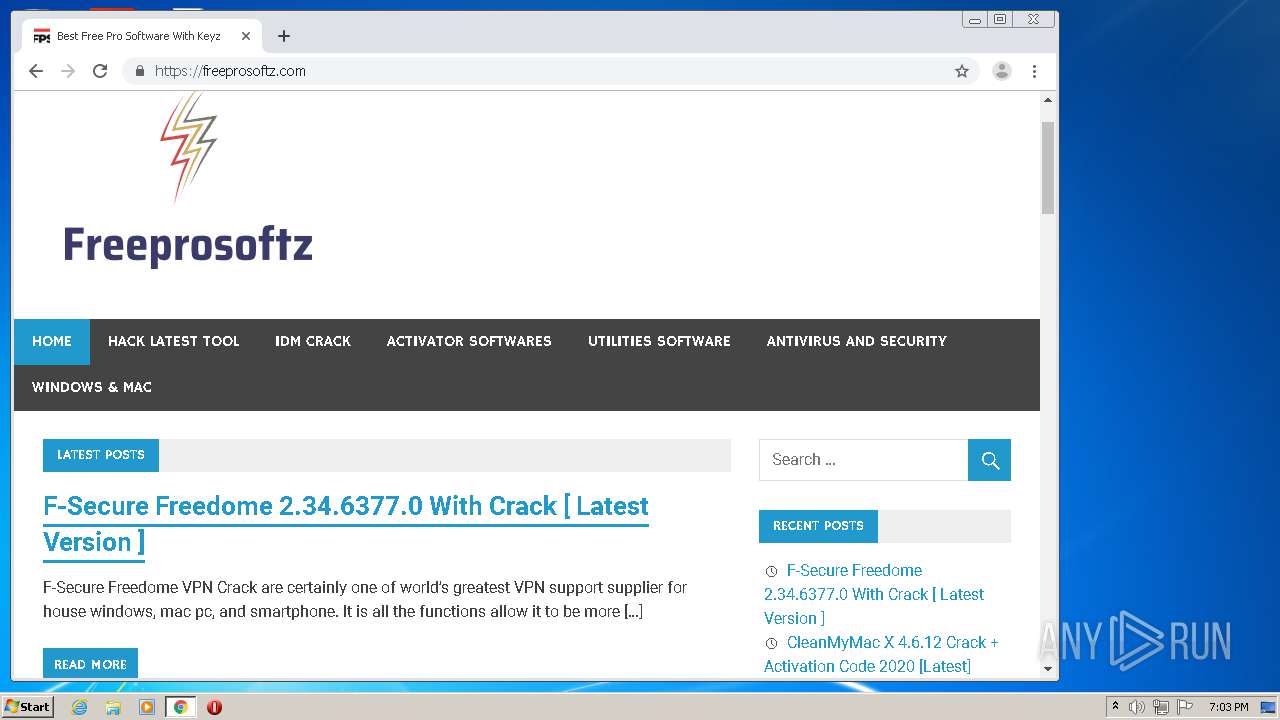Click the browser forward arrow
Viewport: 1280px width, 720px height.
tap(68, 71)
